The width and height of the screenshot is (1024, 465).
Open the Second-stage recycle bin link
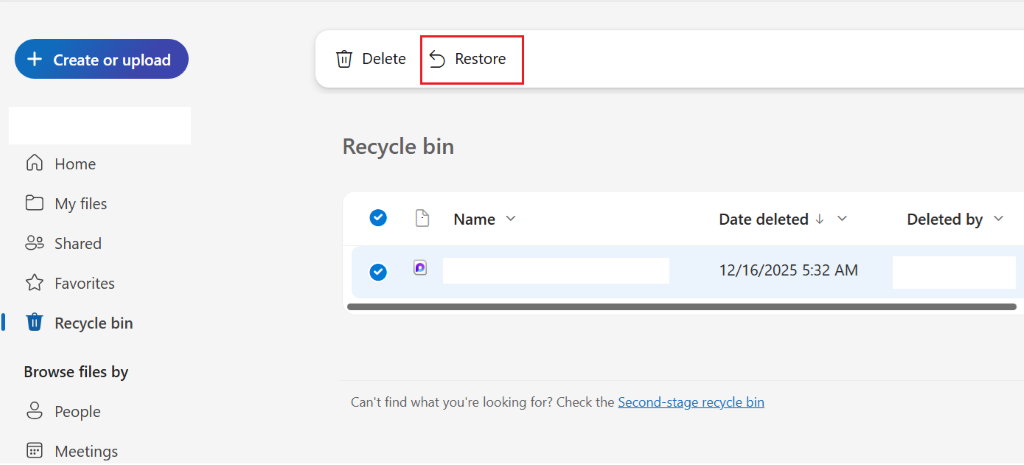point(691,402)
